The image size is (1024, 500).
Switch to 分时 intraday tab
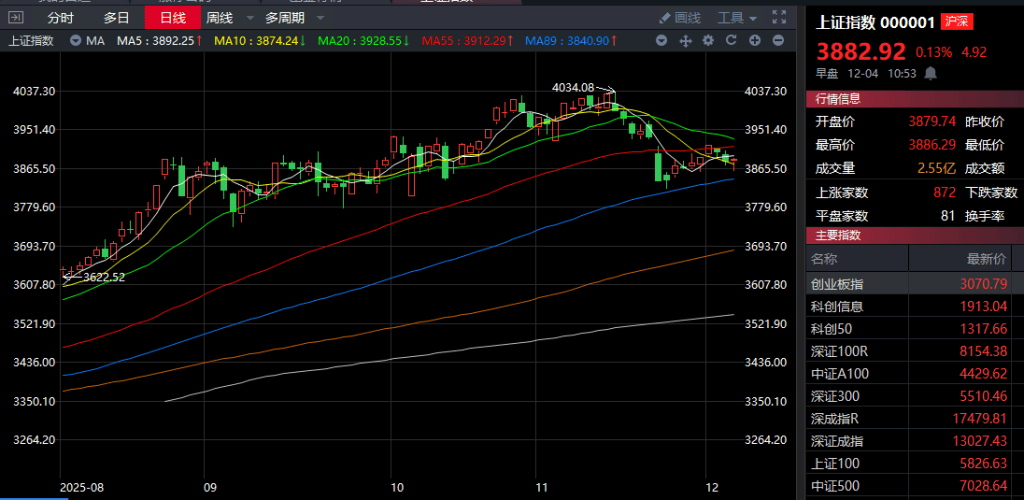coord(60,17)
